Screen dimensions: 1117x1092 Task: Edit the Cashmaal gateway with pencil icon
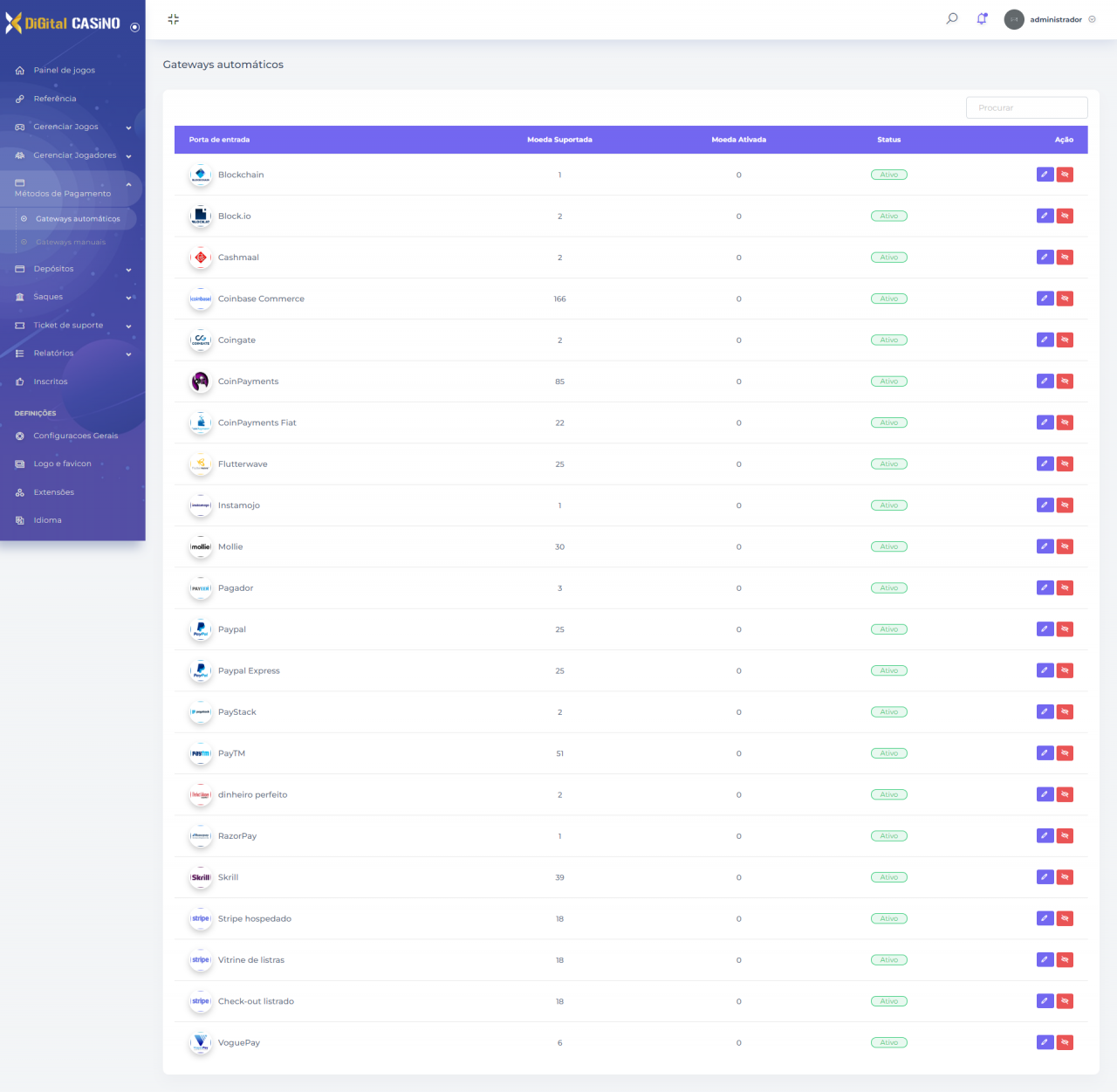[x=1045, y=257]
